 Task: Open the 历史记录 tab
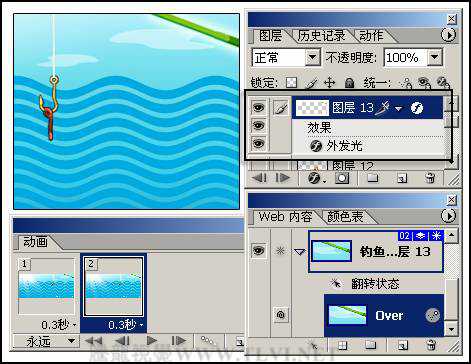click(322, 36)
